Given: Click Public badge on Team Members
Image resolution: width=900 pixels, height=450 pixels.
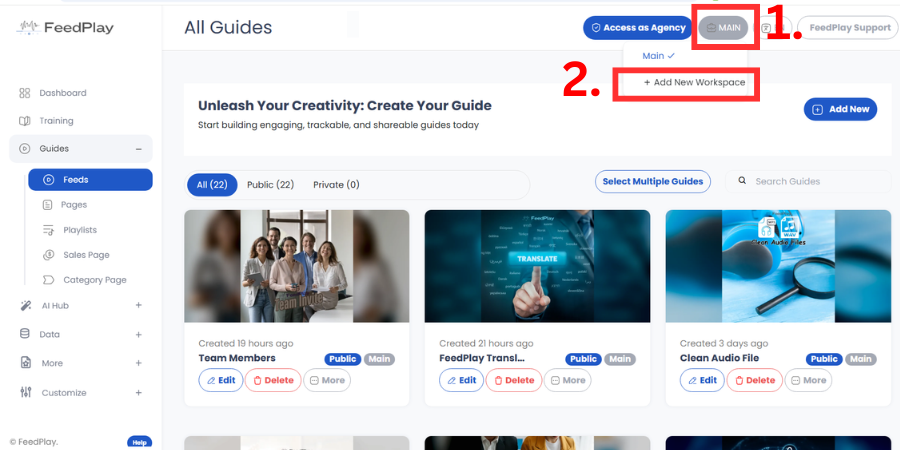Looking at the screenshot, I should 343,359.
